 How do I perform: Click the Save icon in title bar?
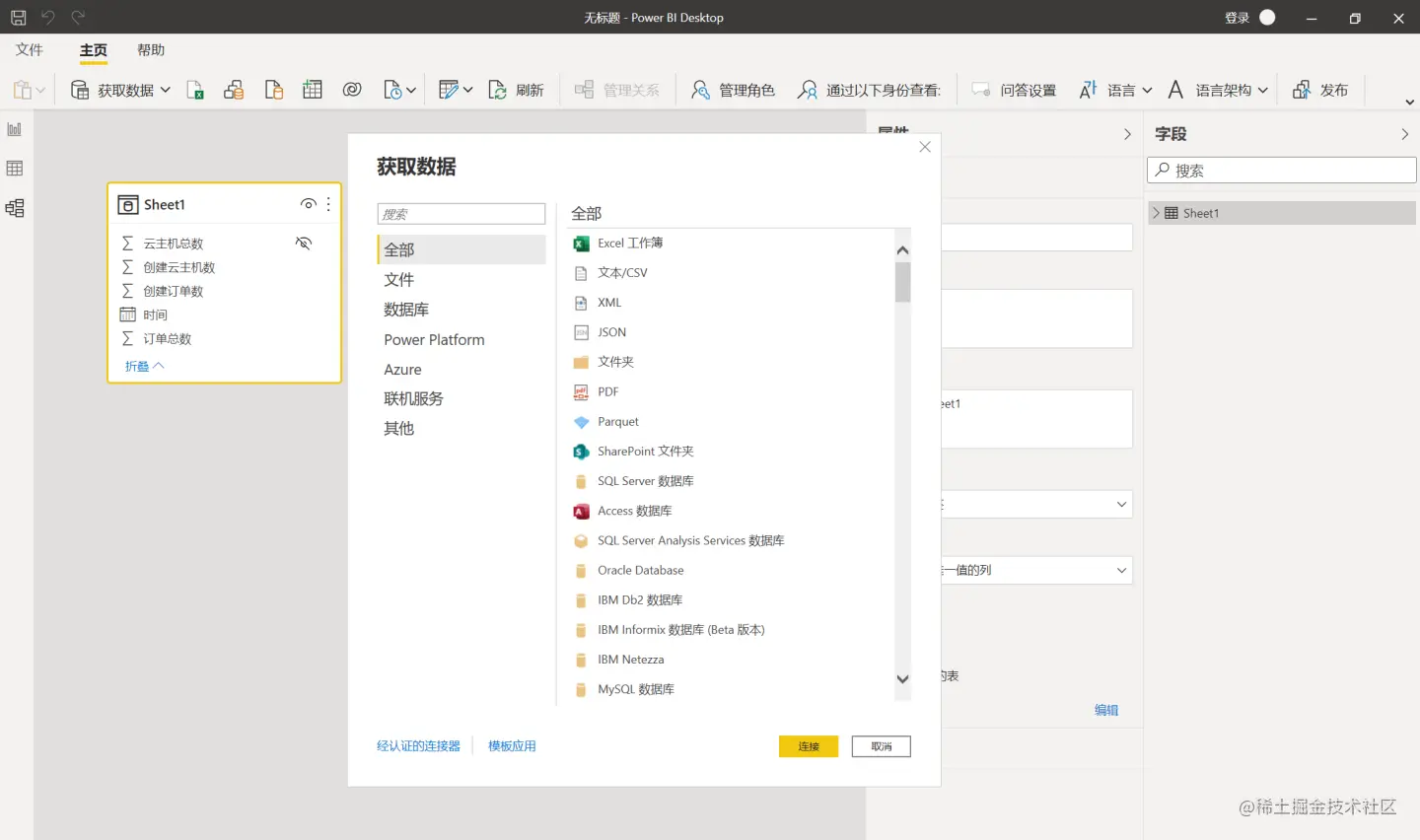18,18
